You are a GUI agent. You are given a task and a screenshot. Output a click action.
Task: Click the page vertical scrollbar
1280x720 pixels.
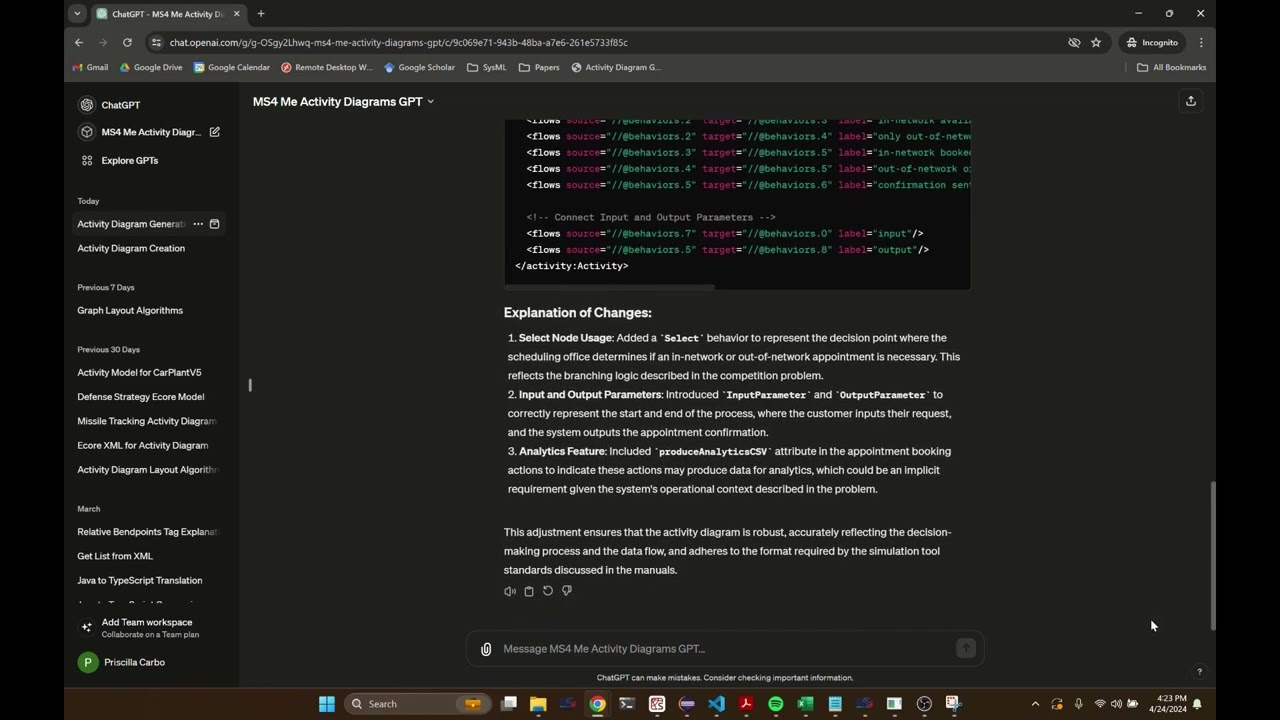click(1213, 556)
